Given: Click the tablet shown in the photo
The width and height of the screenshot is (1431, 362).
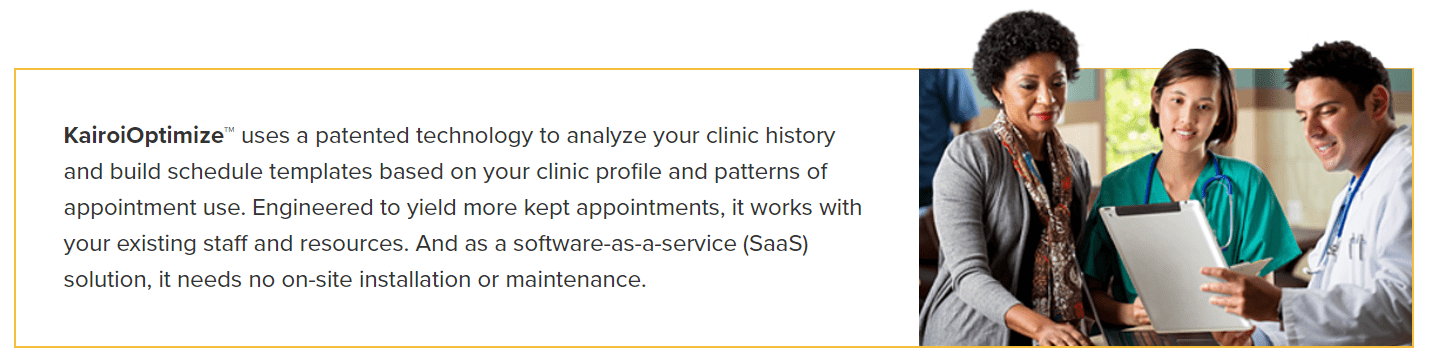Looking at the screenshot, I should pyautogui.click(x=1175, y=264).
